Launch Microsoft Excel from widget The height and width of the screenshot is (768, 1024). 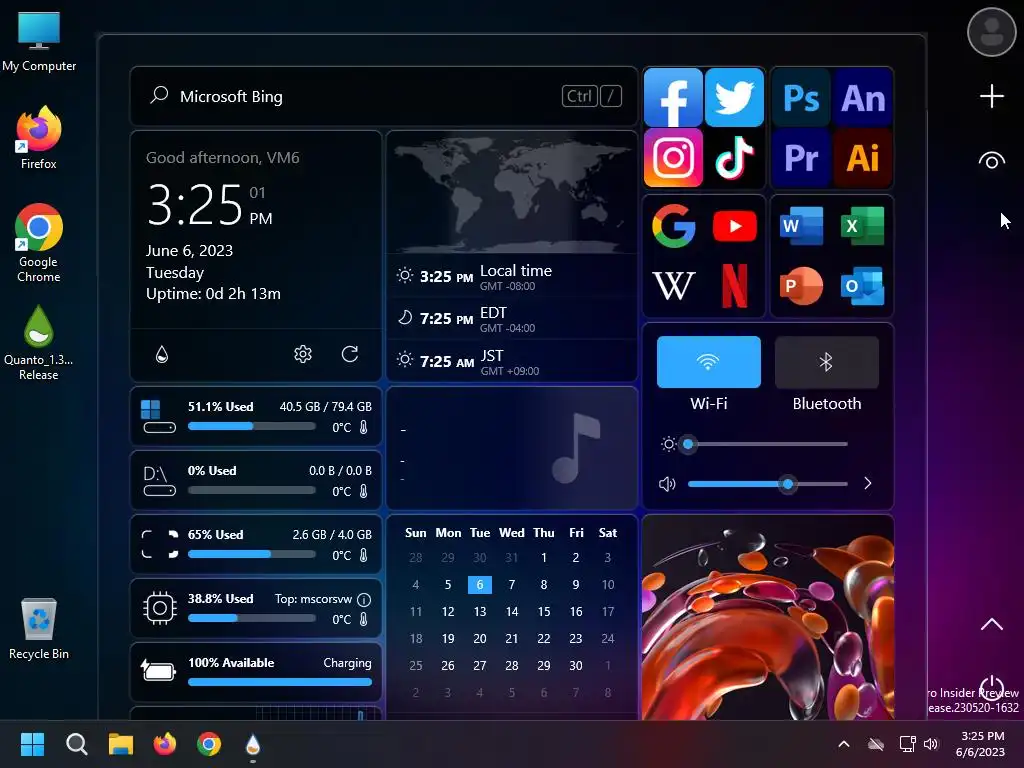[x=862, y=226]
